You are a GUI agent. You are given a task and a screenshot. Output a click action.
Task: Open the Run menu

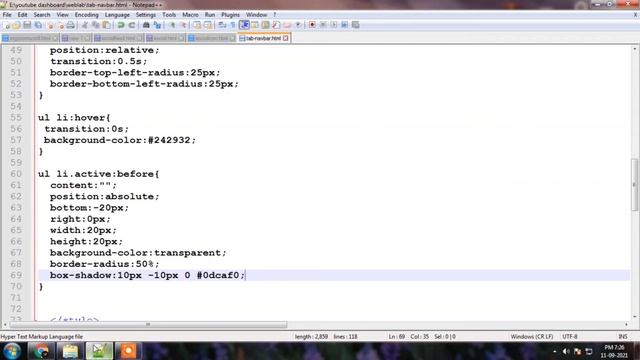210,15
